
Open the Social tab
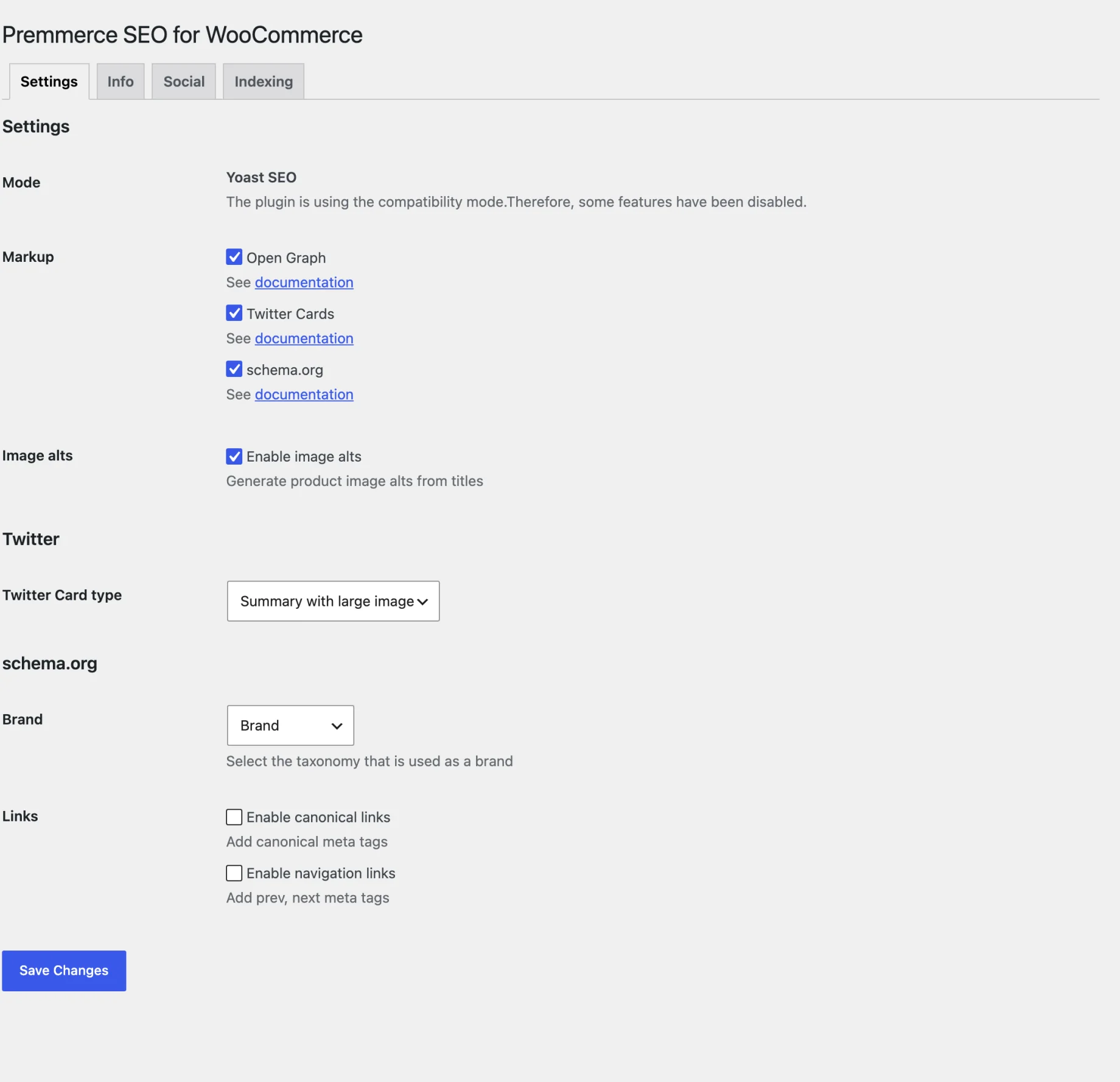click(184, 82)
